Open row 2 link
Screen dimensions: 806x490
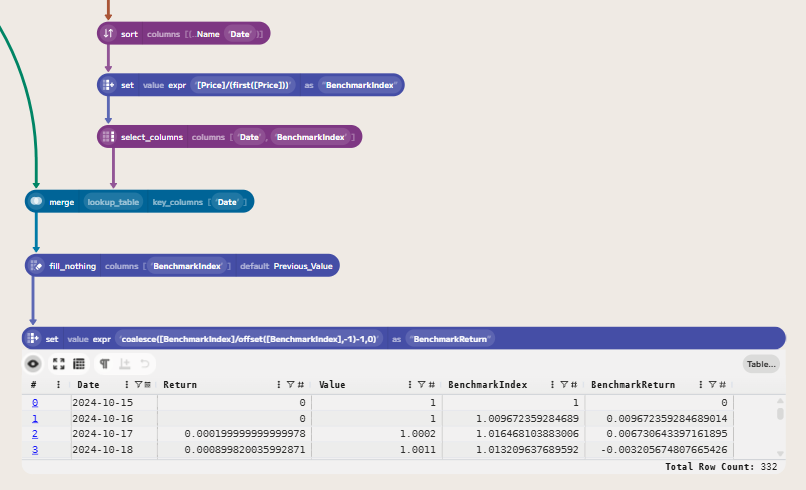(35, 434)
